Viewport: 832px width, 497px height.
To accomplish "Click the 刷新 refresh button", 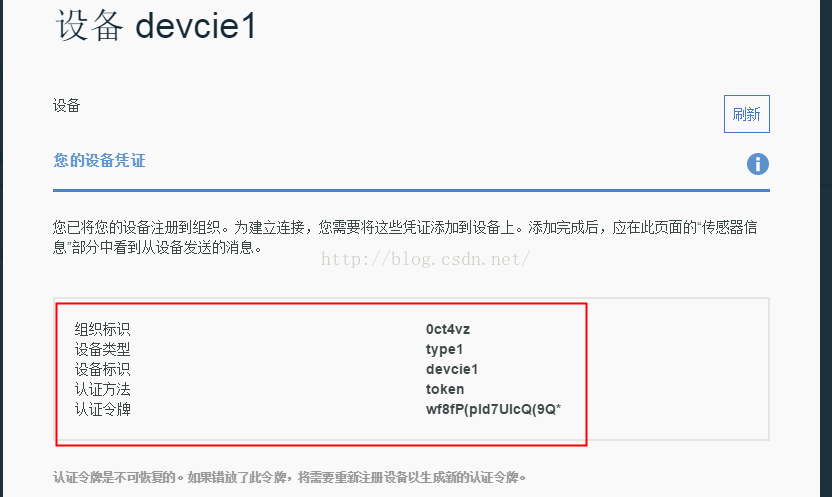I will coord(746,114).
